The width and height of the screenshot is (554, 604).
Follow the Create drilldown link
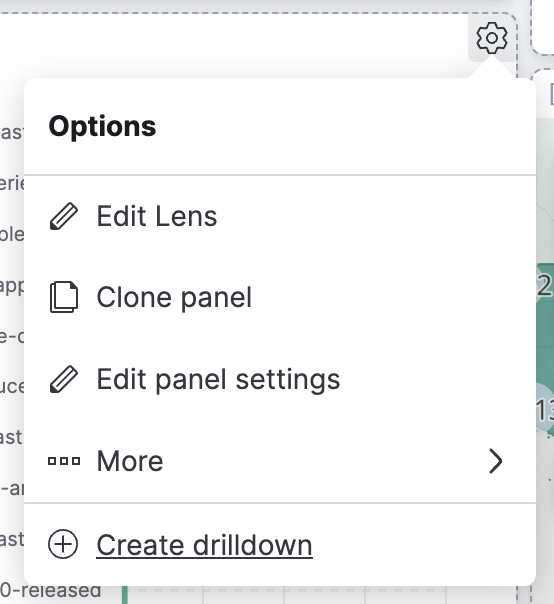(x=204, y=545)
